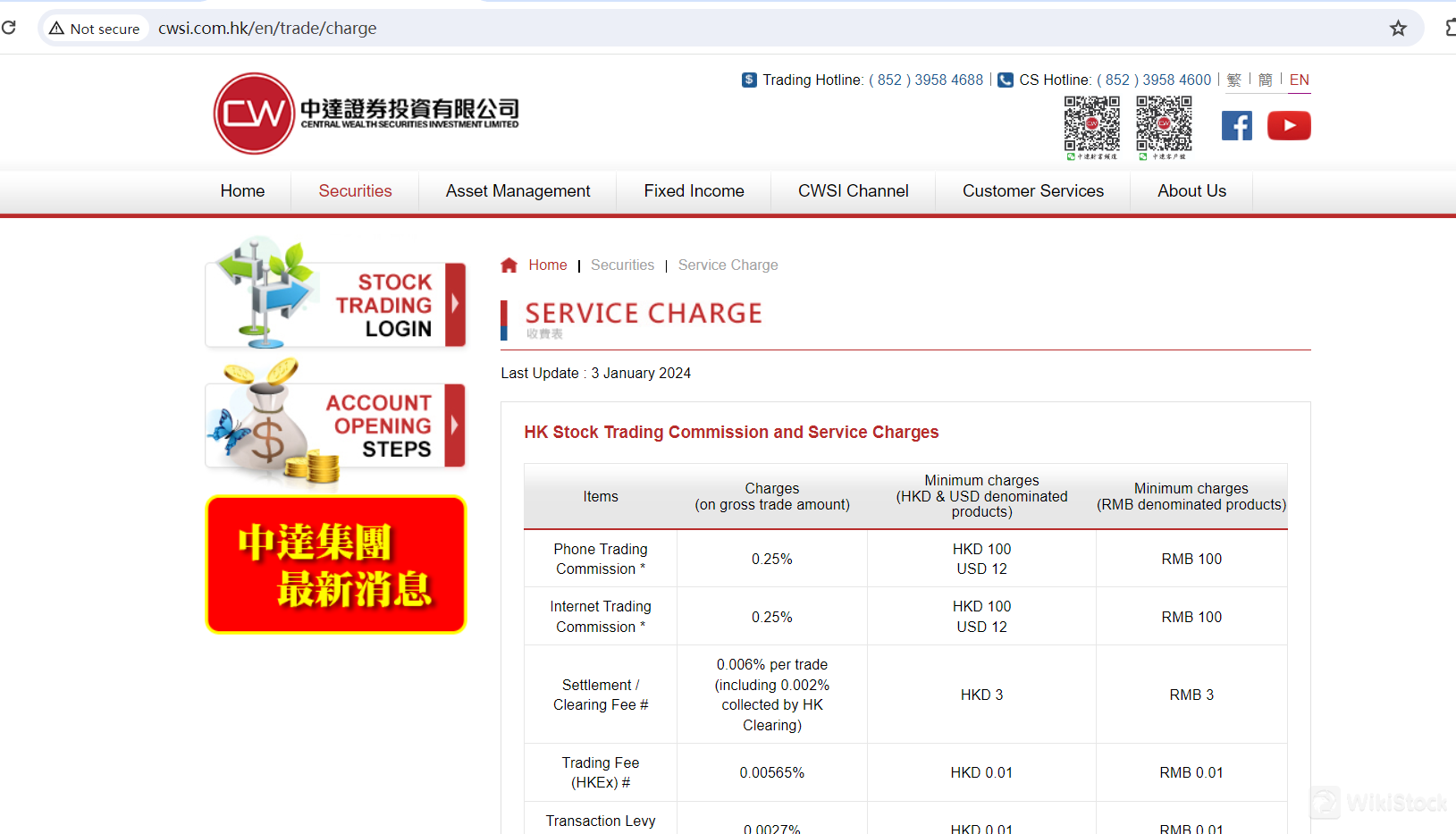
Task: Click the 中達集團最新消息 red banner
Action: tap(335, 564)
